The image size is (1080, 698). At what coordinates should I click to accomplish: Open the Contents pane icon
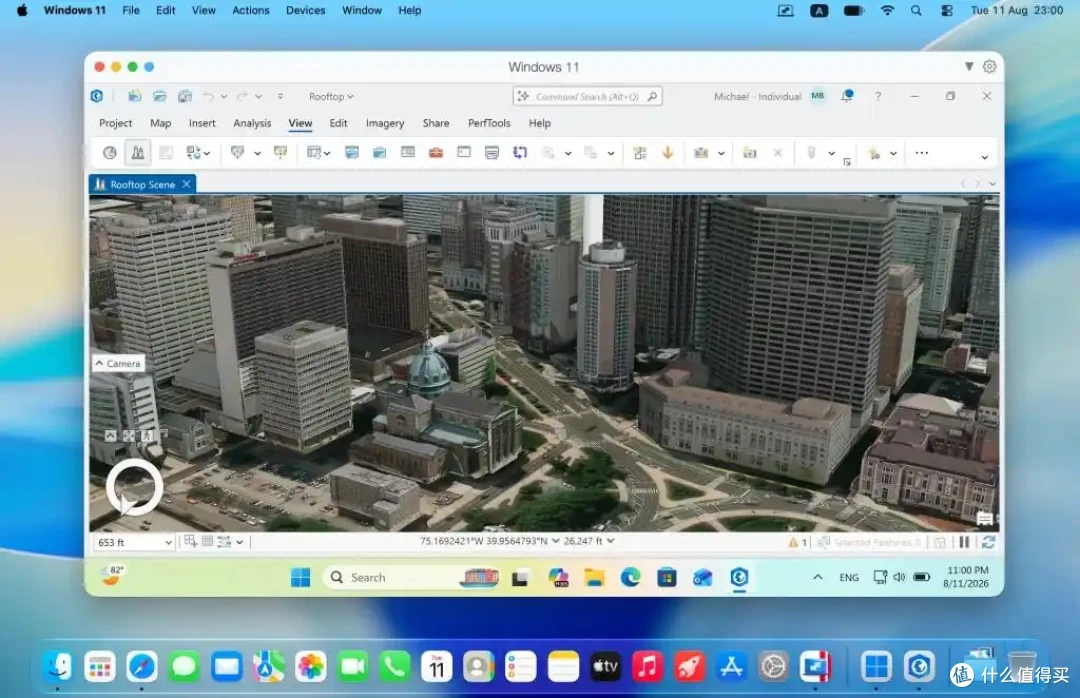tap(408, 153)
